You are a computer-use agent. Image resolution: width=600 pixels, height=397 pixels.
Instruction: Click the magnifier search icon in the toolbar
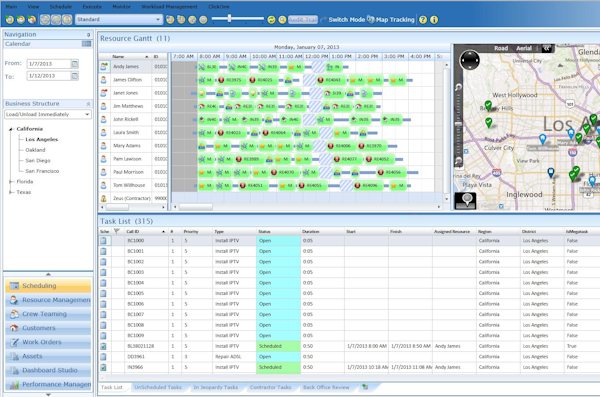pos(282,20)
